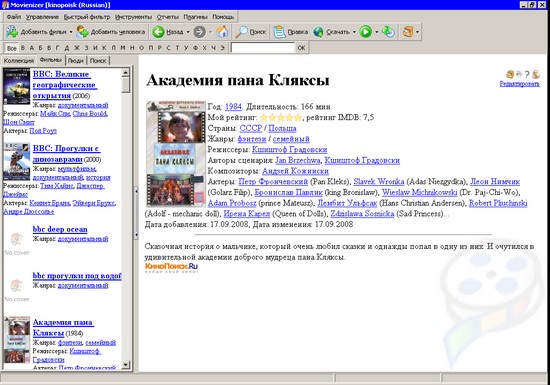Expand the Скачать dropdown arrow

coord(354,32)
